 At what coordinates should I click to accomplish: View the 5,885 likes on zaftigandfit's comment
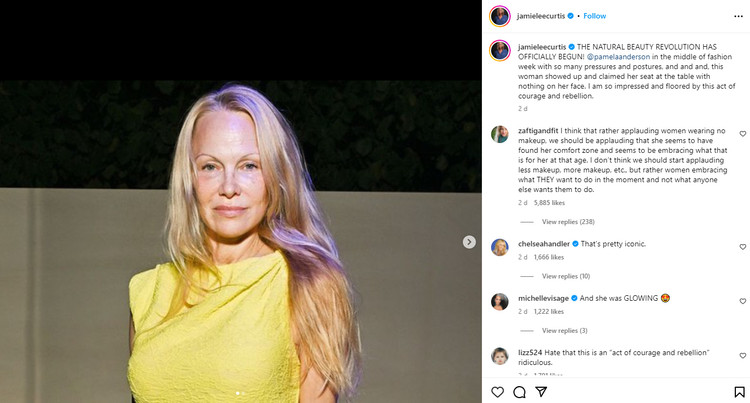(x=549, y=203)
